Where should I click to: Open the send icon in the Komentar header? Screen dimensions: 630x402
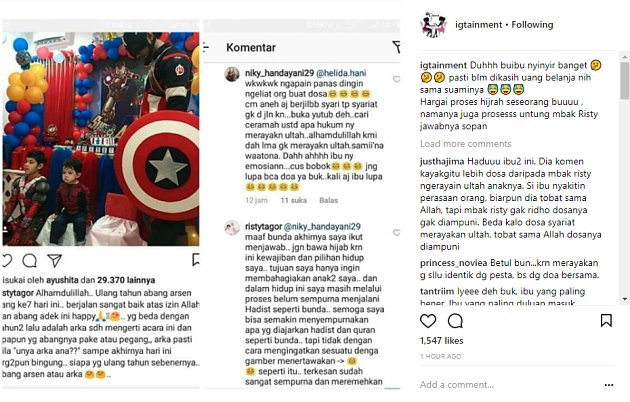(396, 47)
